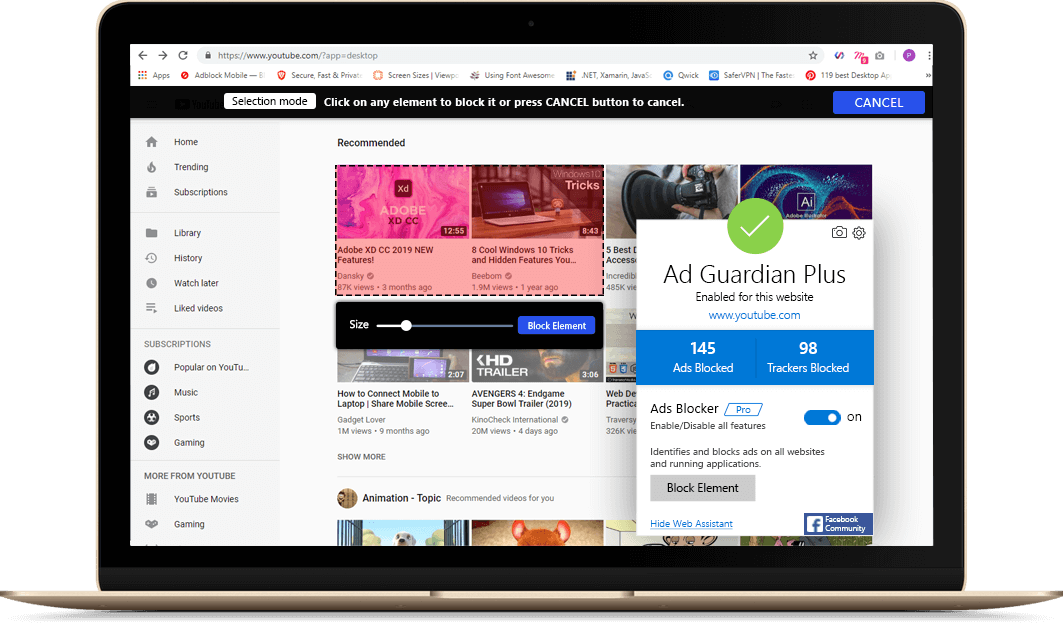Open Subscriptions via its sidebar icon
Viewport: 1063px width, 624px height.
coord(151,192)
